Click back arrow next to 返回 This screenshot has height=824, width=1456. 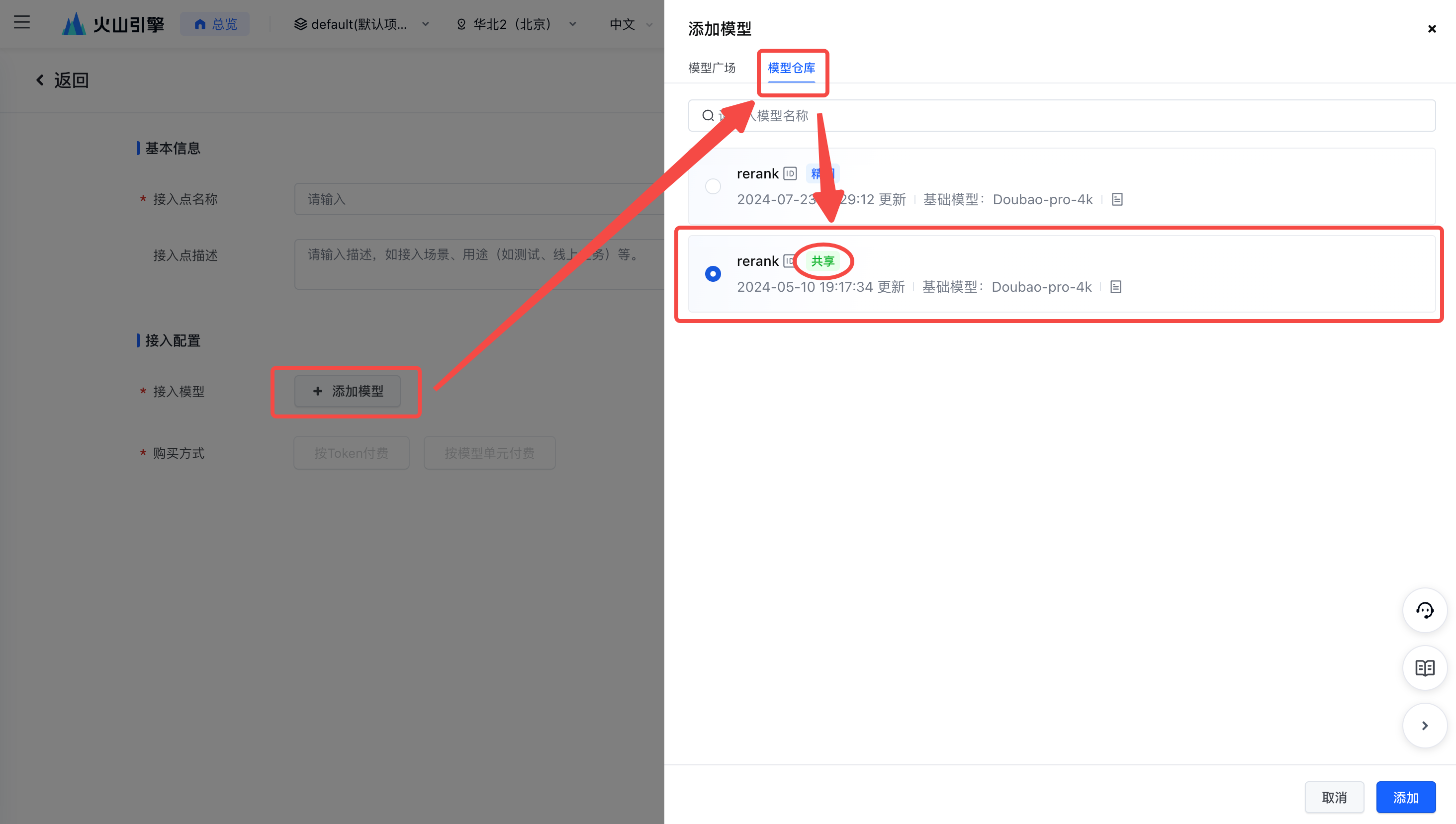click(40, 81)
